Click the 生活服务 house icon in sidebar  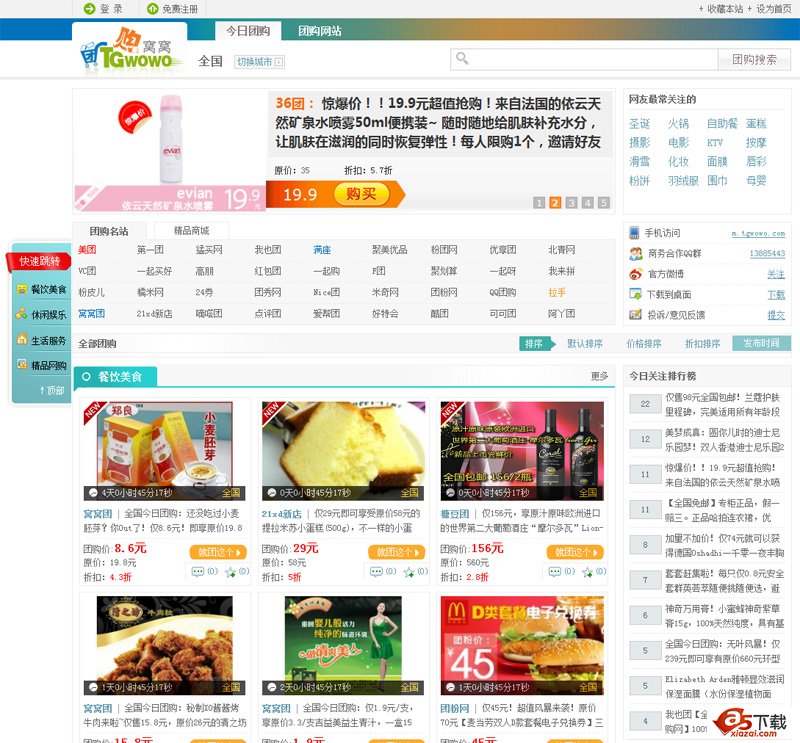pyautogui.click(x=22, y=339)
